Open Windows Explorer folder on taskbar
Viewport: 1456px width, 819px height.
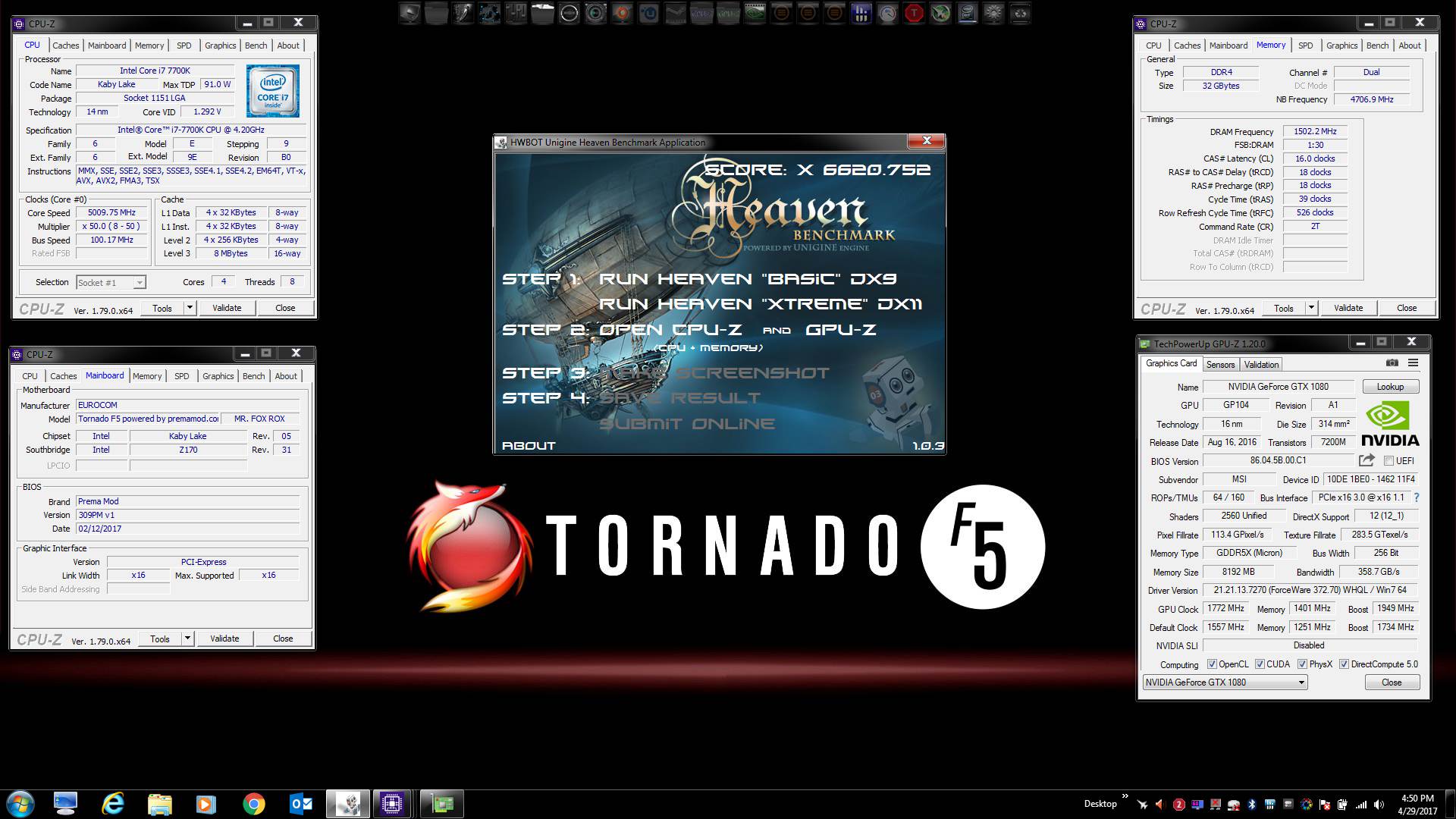[x=159, y=804]
